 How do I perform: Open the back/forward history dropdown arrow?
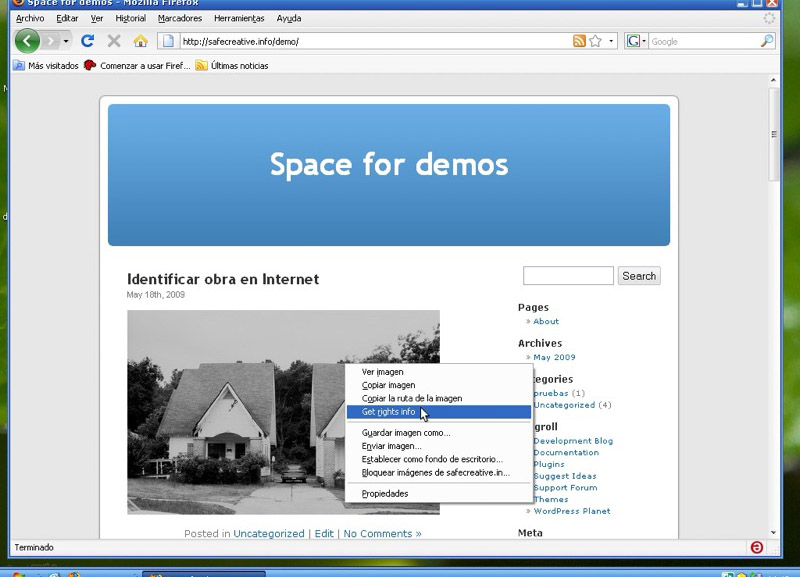point(66,41)
